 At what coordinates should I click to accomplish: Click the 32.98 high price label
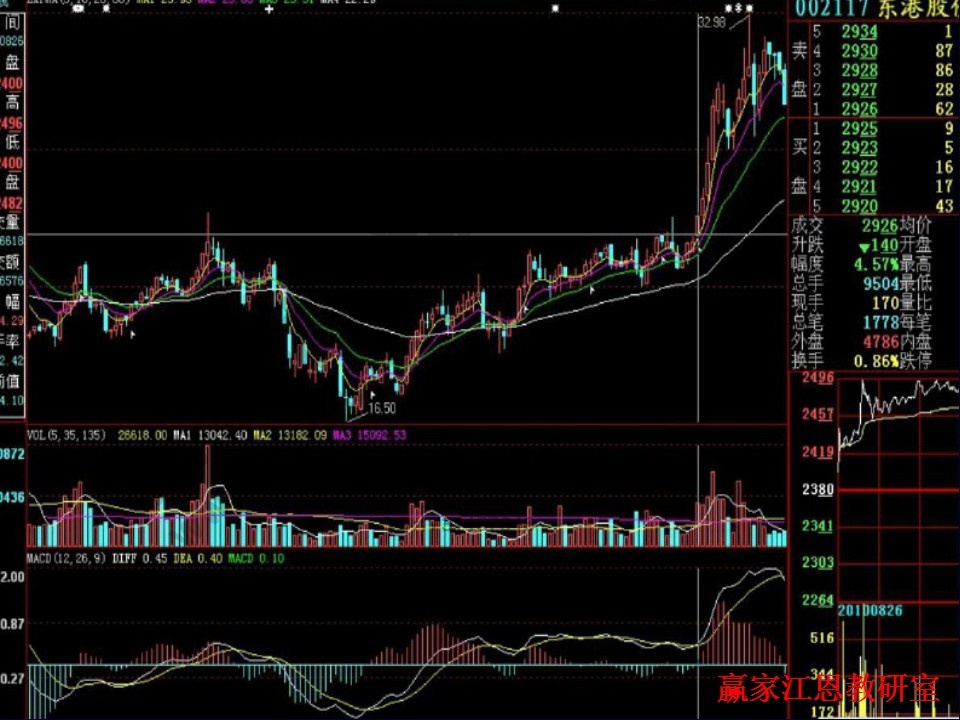pos(711,22)
